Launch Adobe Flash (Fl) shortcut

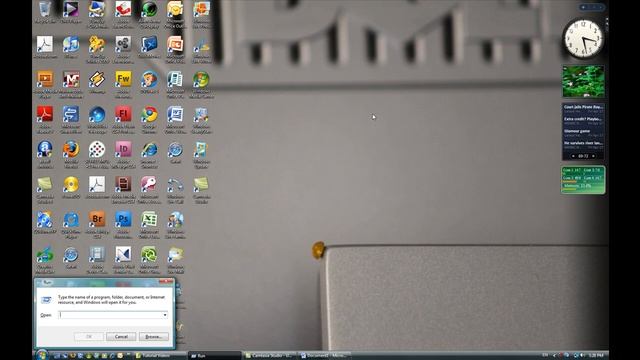coord(123,114)
